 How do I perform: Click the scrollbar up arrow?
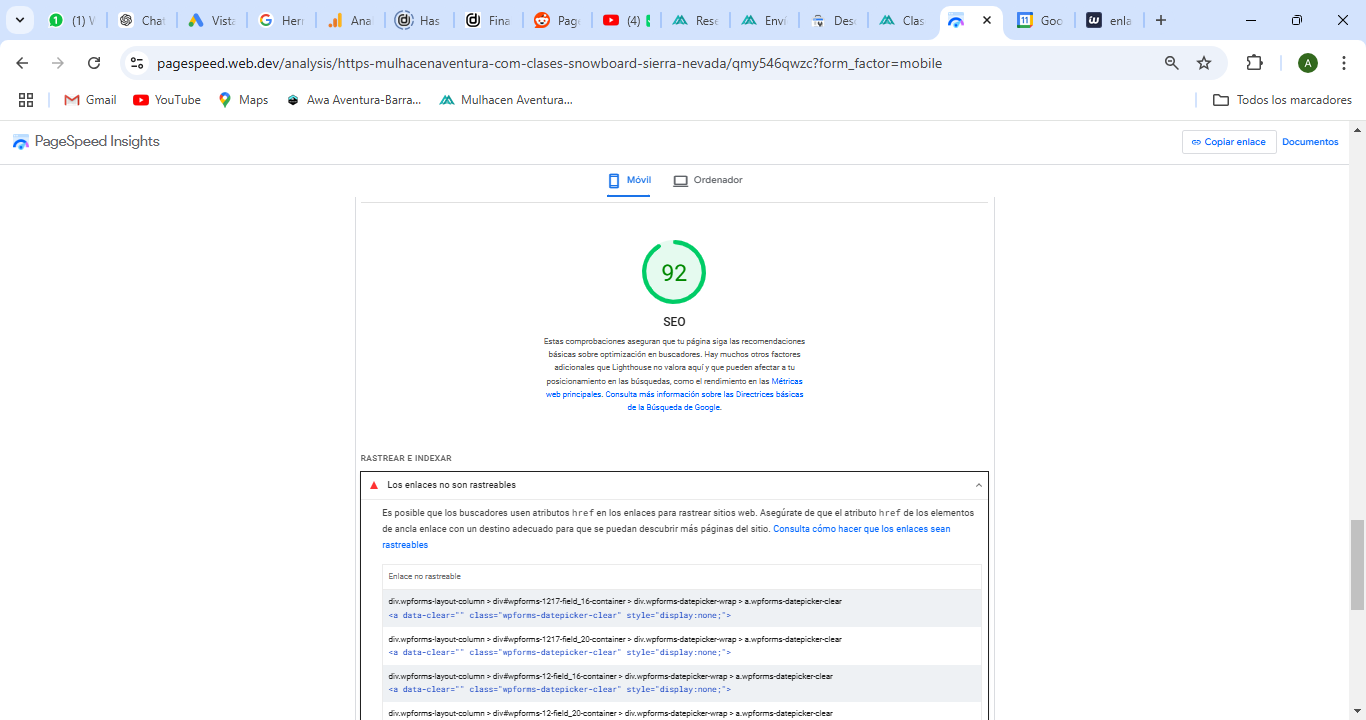(x=1357, y=130)
